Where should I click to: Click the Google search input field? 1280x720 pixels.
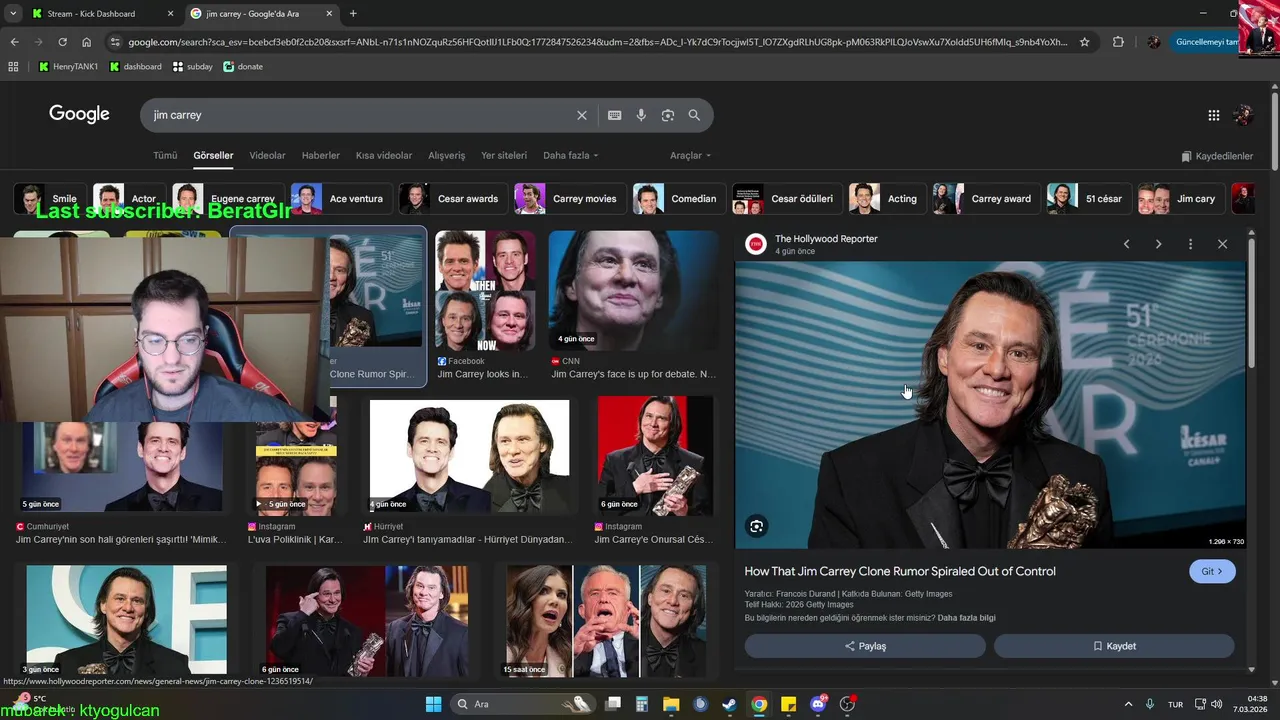(x=360, y=115)
